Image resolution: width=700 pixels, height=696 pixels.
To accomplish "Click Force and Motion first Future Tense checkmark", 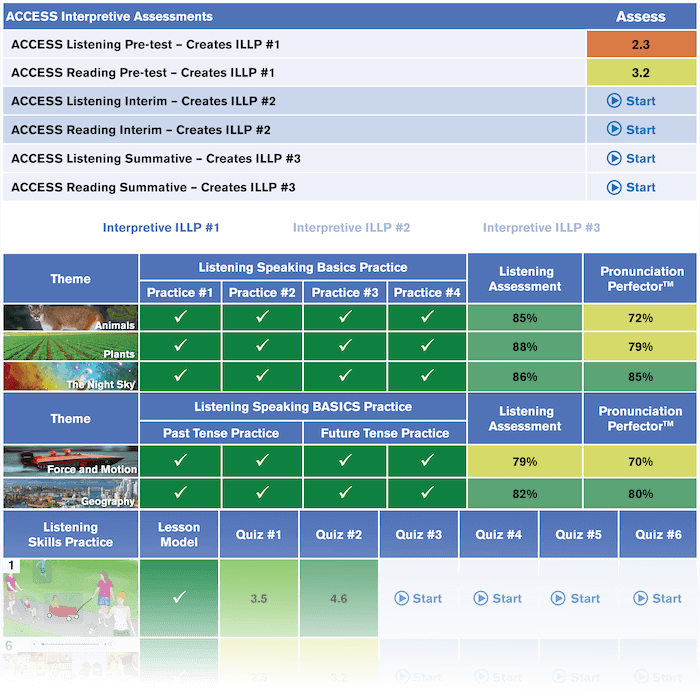I will coord(345,460).
